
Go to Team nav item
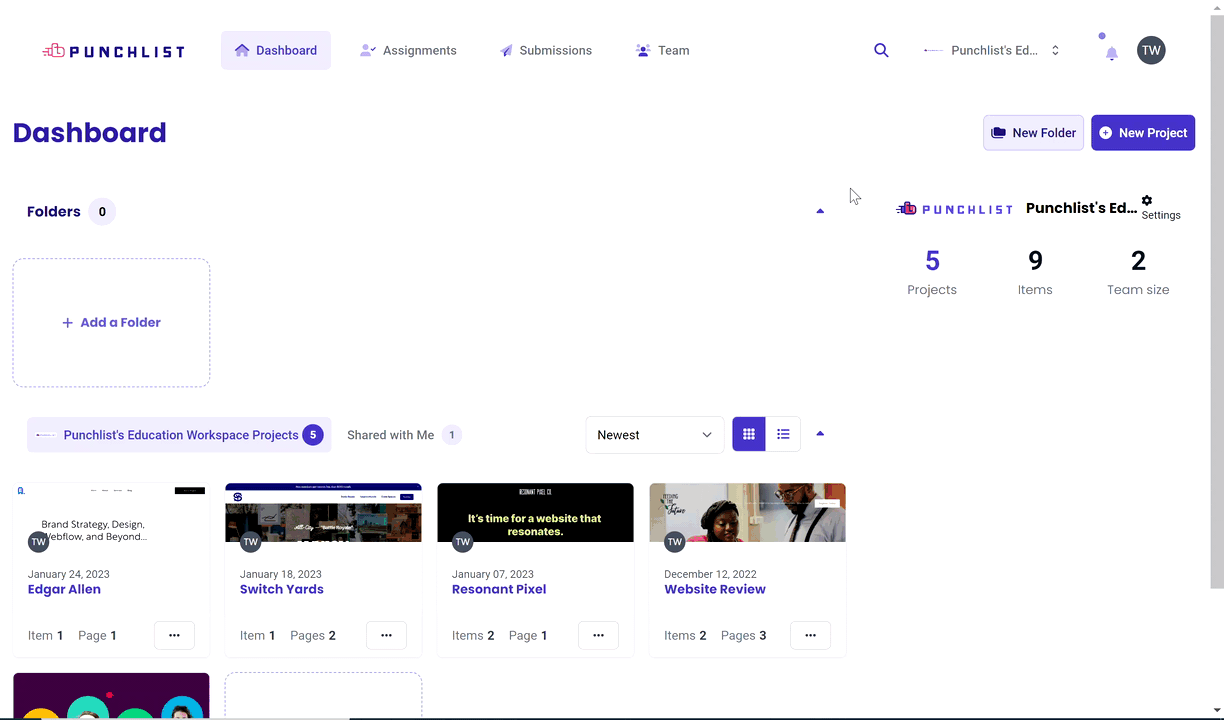tap(662, 50)
